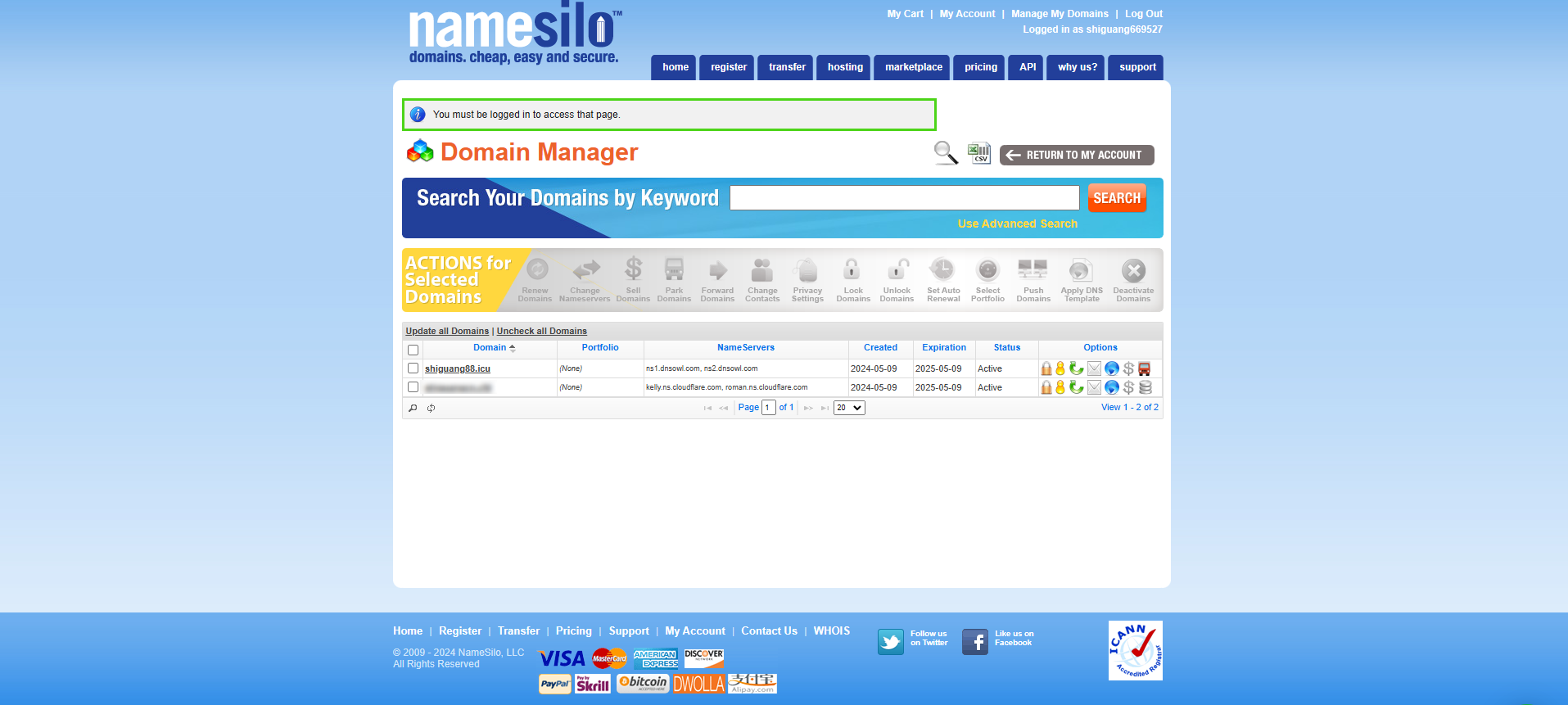The width and height of the screenshot is (1568, 705).
Task: Toggle the select-all checkbox in the table header
Action: point(413,350)
